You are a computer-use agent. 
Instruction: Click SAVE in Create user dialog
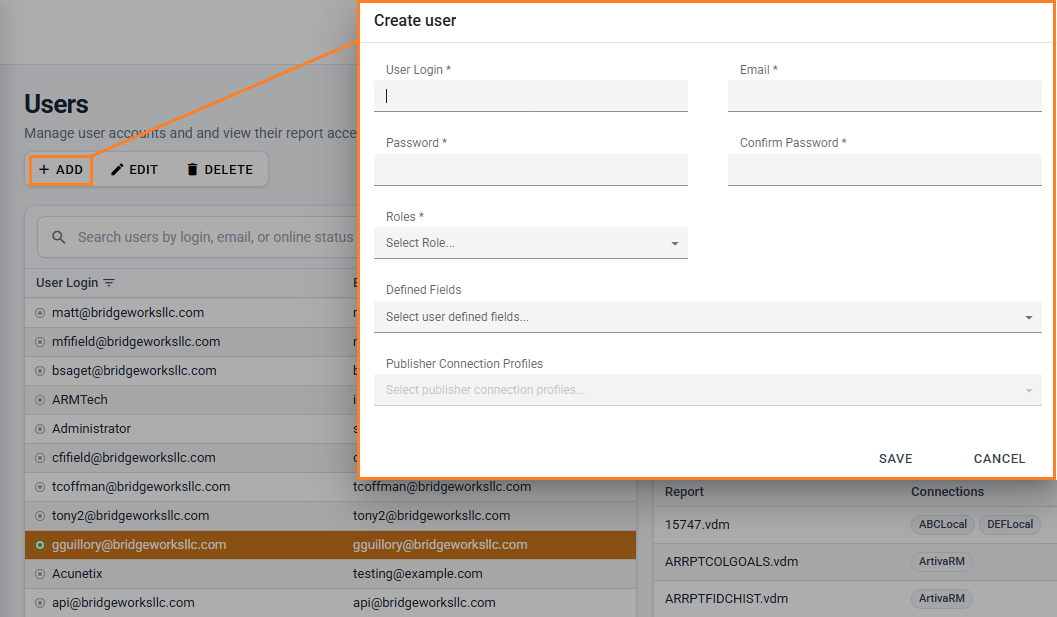coord(895,459)
